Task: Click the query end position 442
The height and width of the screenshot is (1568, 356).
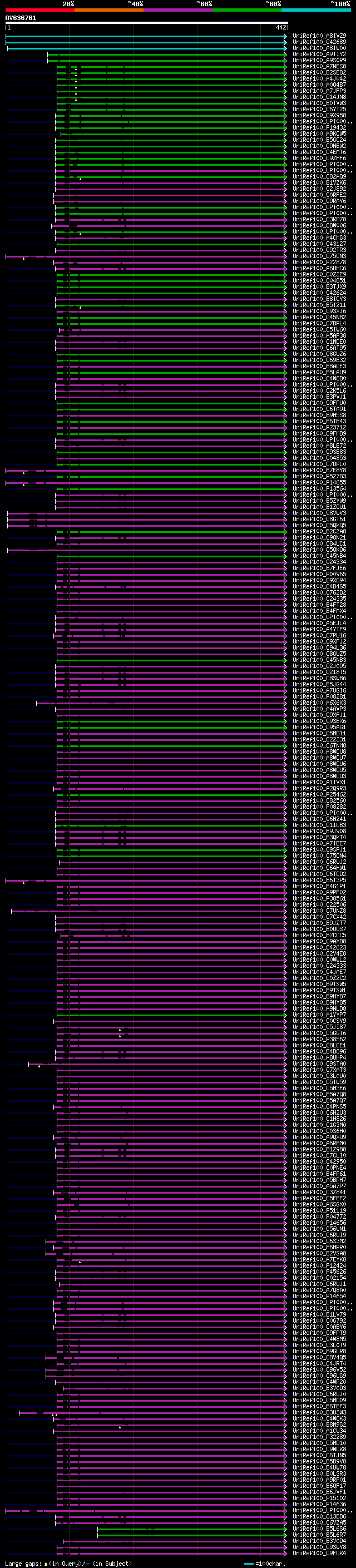Action: click(x=280, y=27)
